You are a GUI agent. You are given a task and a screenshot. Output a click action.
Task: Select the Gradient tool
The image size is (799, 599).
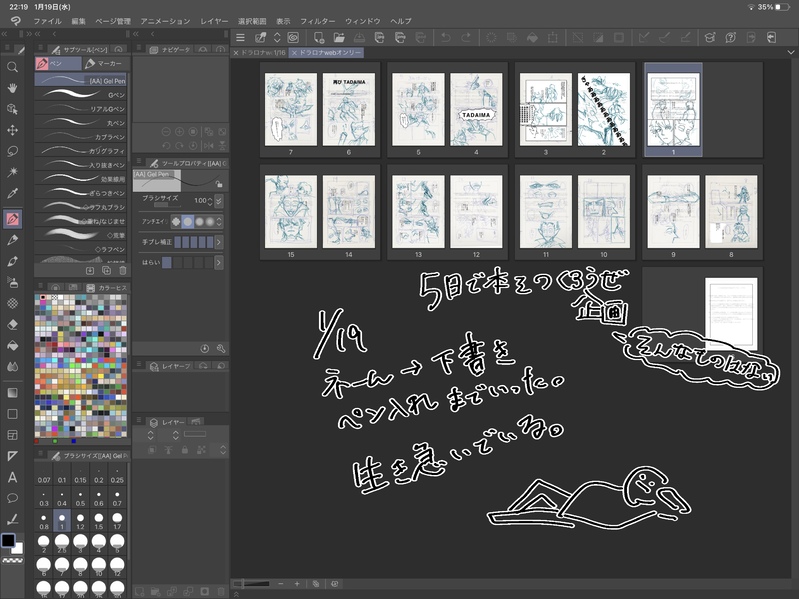pyautogui.click(x=12, y=393)
